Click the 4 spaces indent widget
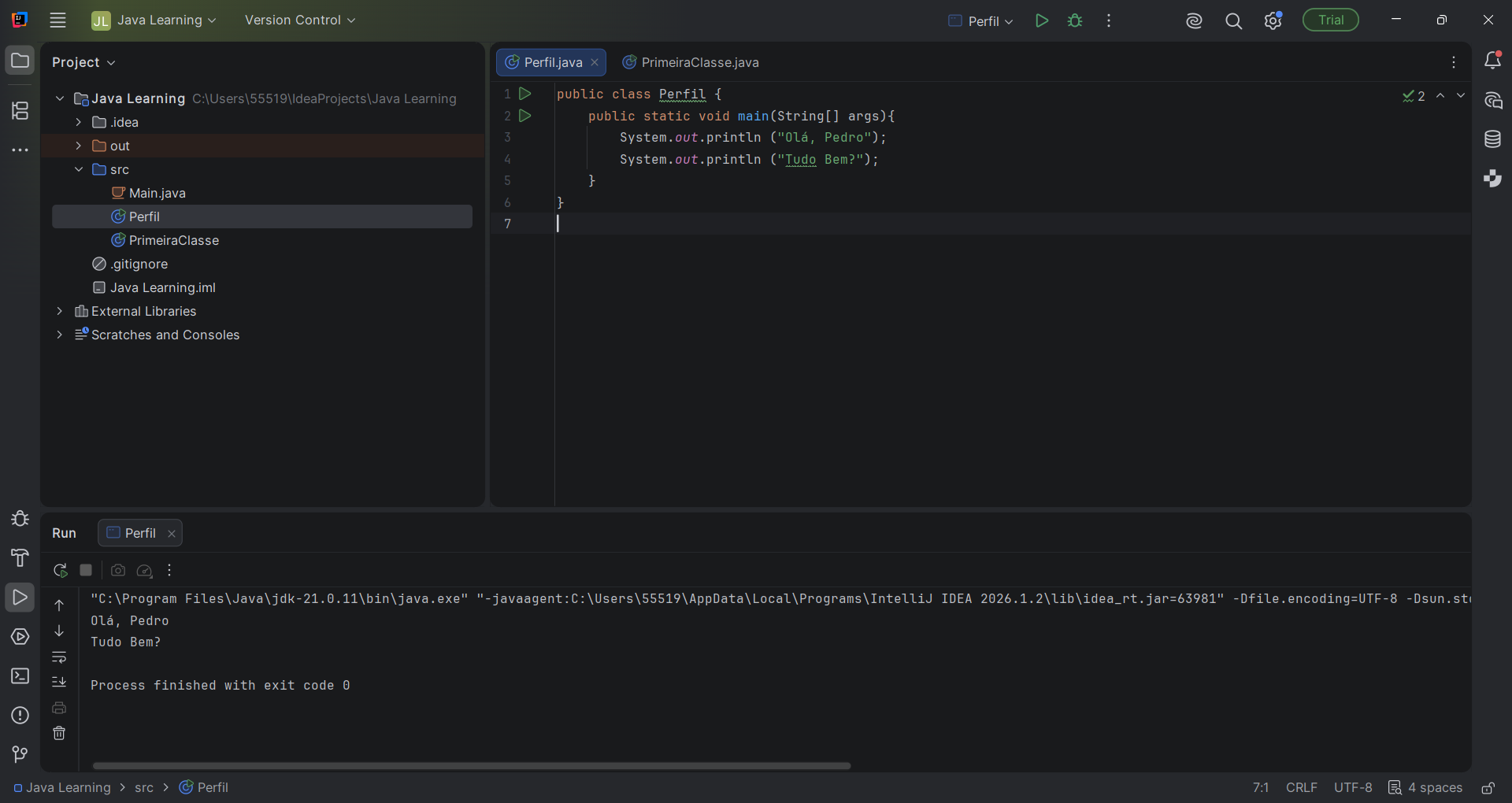 coord(1425,787)
